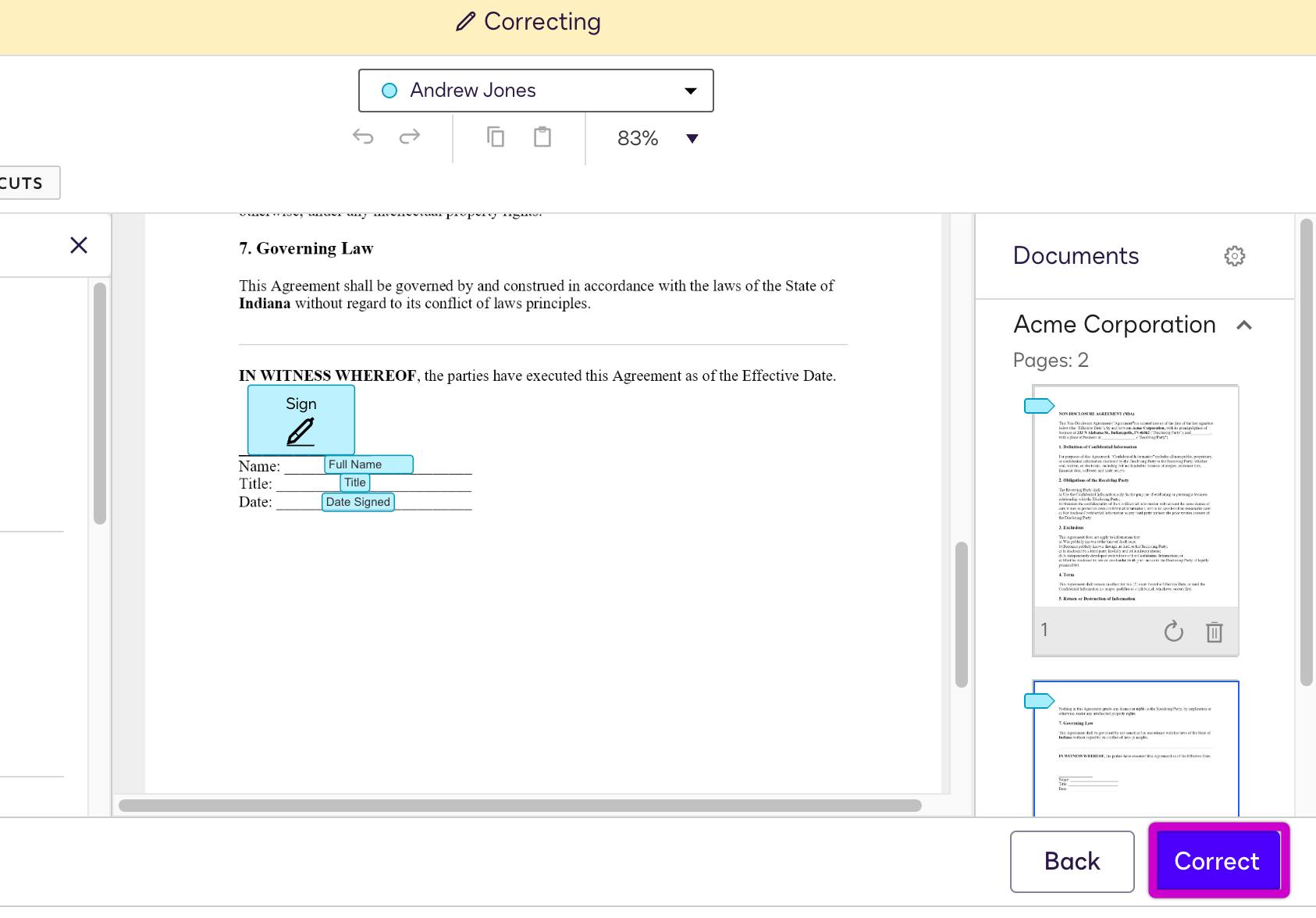Click the Redo arrow icon
Viewport: 1316px width, 918px height.
pyautogui.click(x=410, y=137)
